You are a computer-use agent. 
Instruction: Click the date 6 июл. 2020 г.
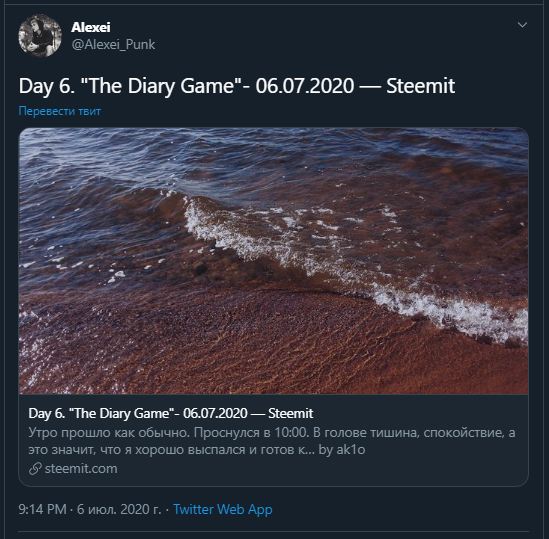[119, 509]
